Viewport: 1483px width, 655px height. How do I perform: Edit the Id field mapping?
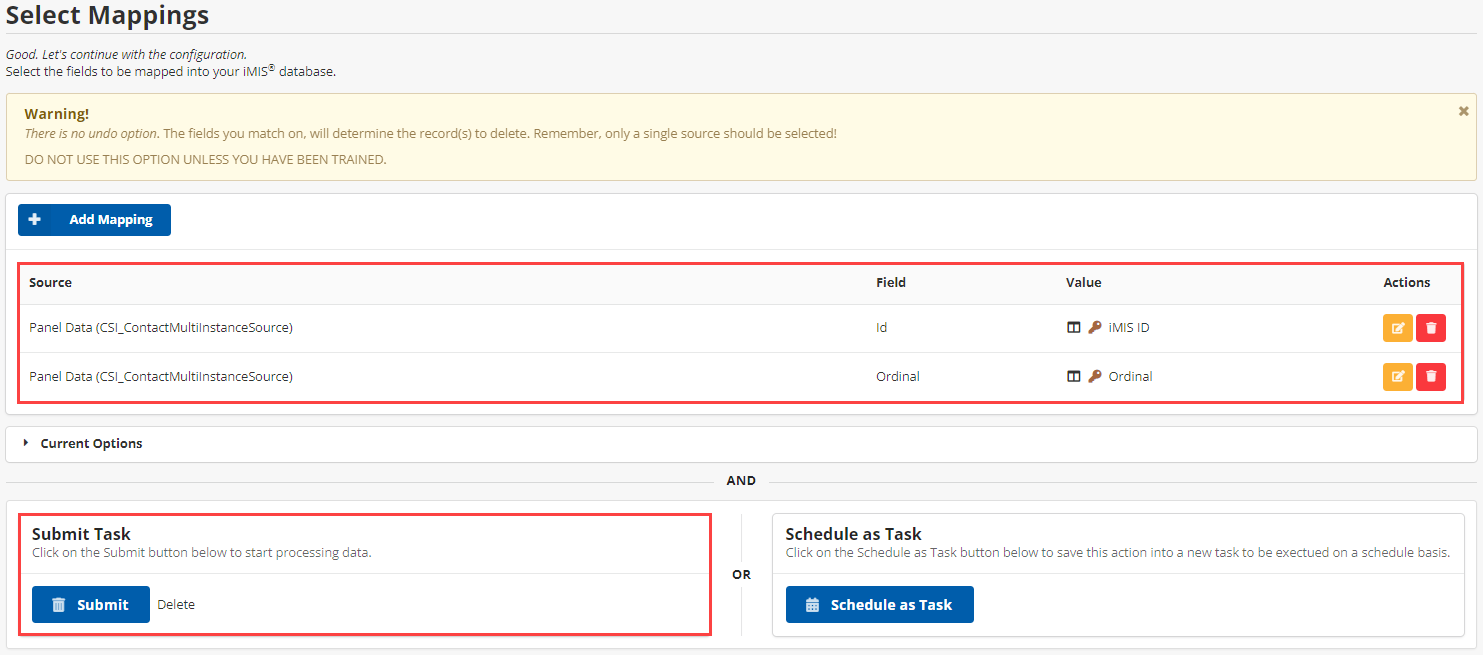coord(1397,328)
